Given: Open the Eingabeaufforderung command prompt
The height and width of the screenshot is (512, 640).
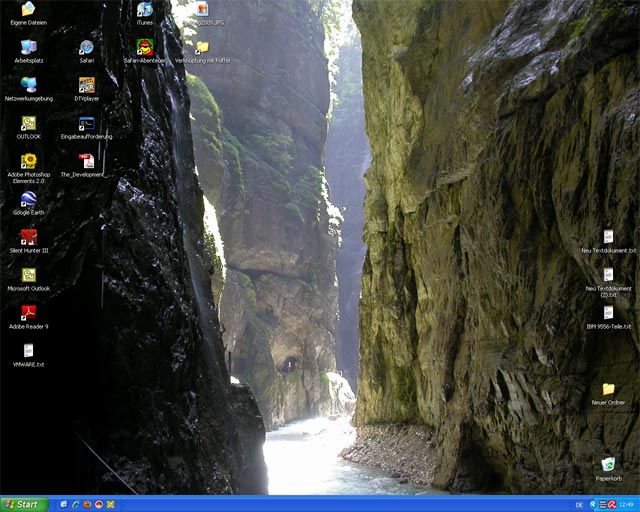Looking at the screenshot, I should point(86,123).
